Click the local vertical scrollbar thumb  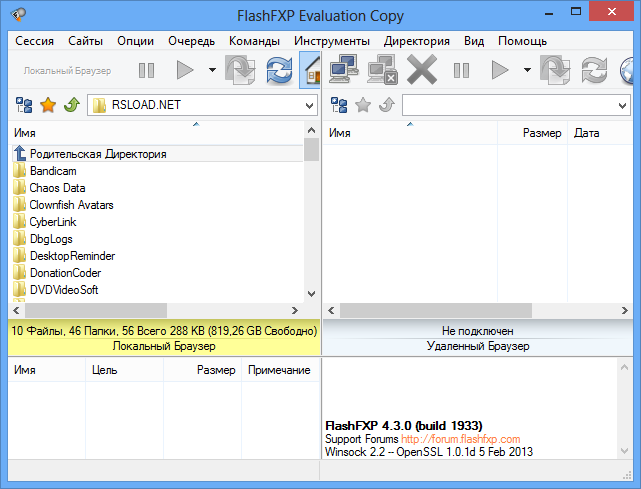pyautogui.click(x=312, y=150)
